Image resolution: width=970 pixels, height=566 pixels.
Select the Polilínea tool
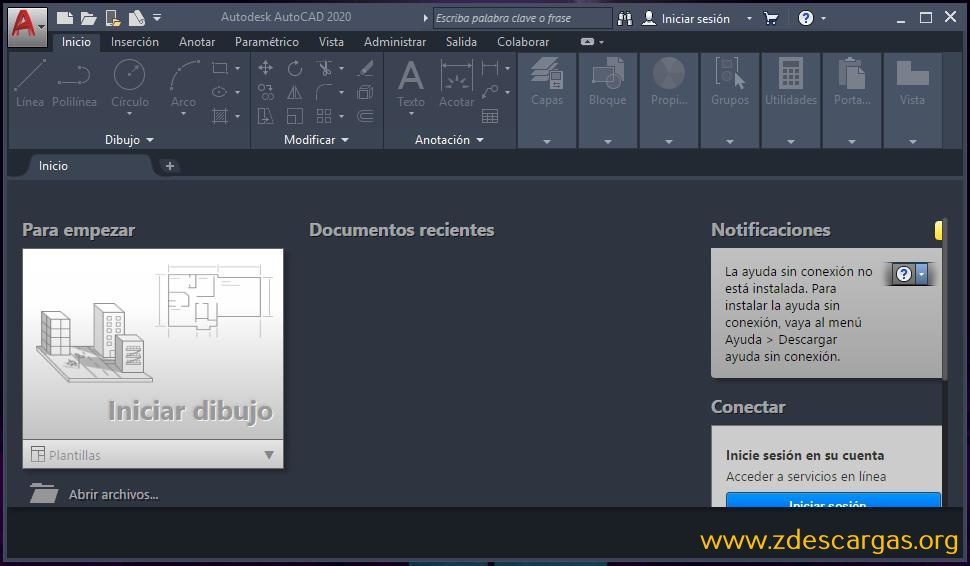pyautogui.click(x=74, y=84)
